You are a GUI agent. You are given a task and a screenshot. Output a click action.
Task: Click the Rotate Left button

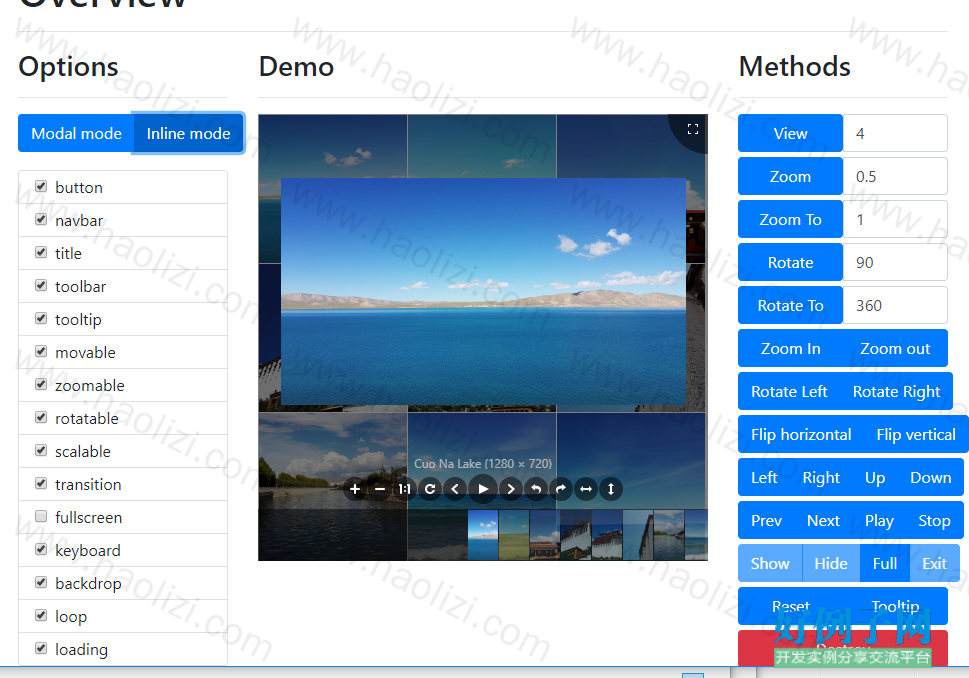[x=789, y=391]
